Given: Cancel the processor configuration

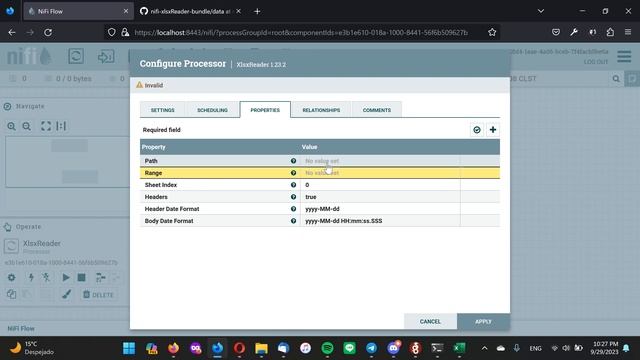Looking at the screenshot, I should [x=430, y=321].
